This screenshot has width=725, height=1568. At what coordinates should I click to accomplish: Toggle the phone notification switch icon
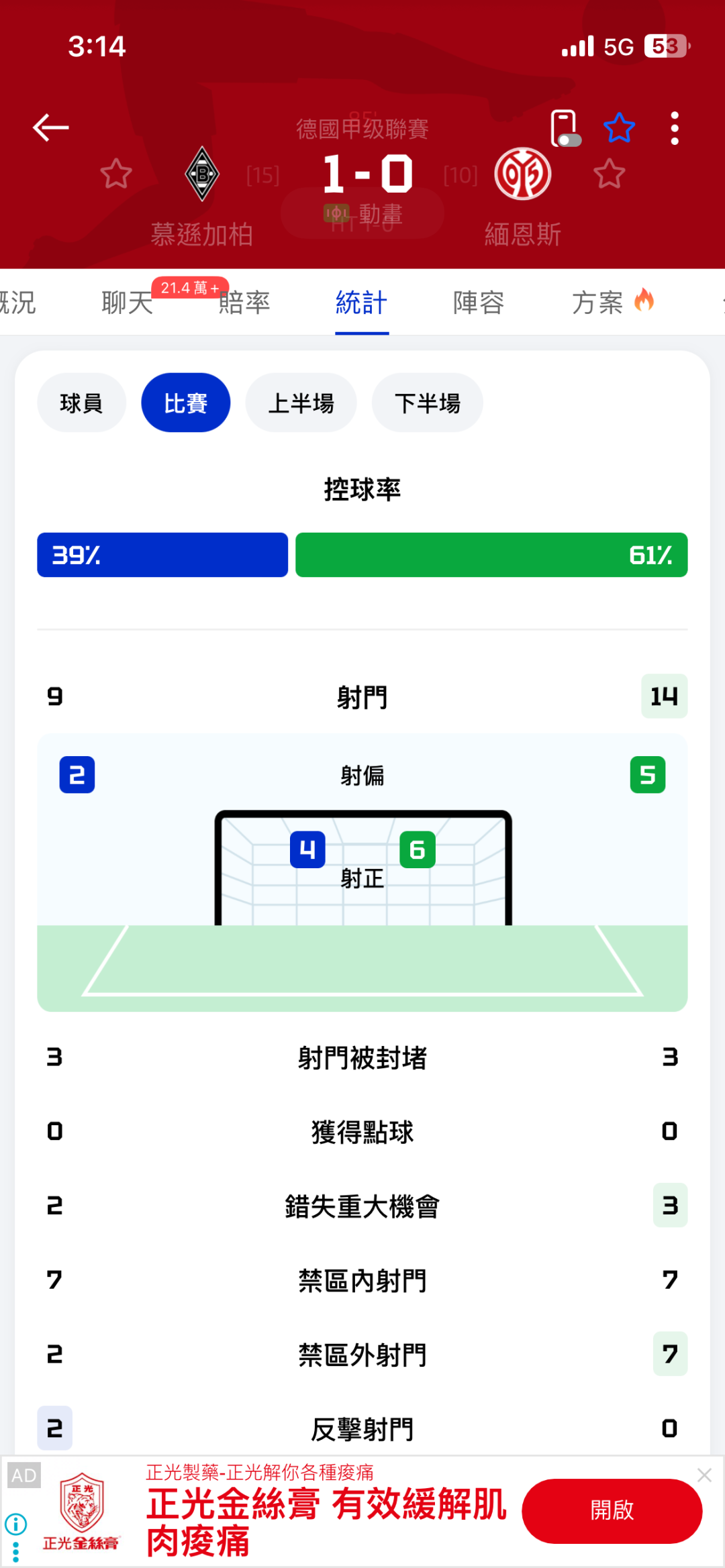click(x=565, y=128)
